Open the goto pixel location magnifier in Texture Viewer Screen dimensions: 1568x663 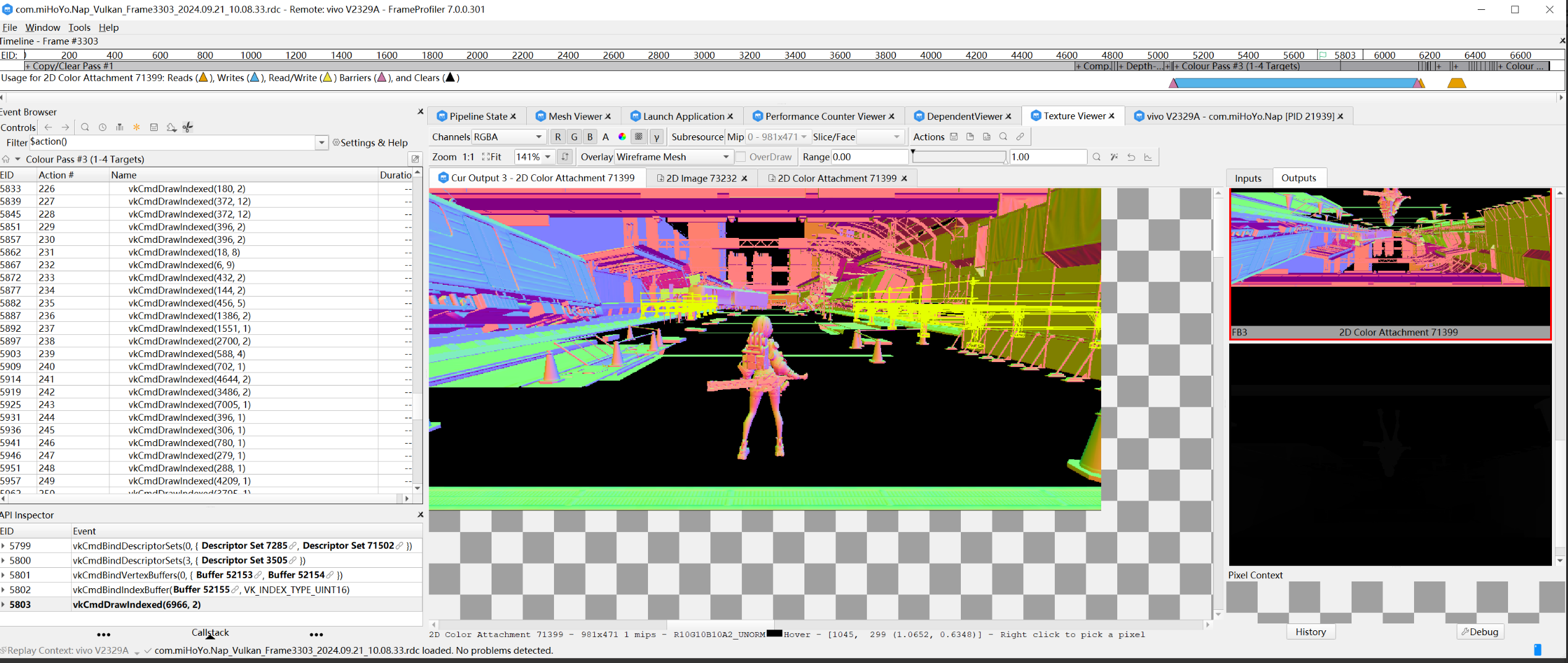pos(1096,157)
